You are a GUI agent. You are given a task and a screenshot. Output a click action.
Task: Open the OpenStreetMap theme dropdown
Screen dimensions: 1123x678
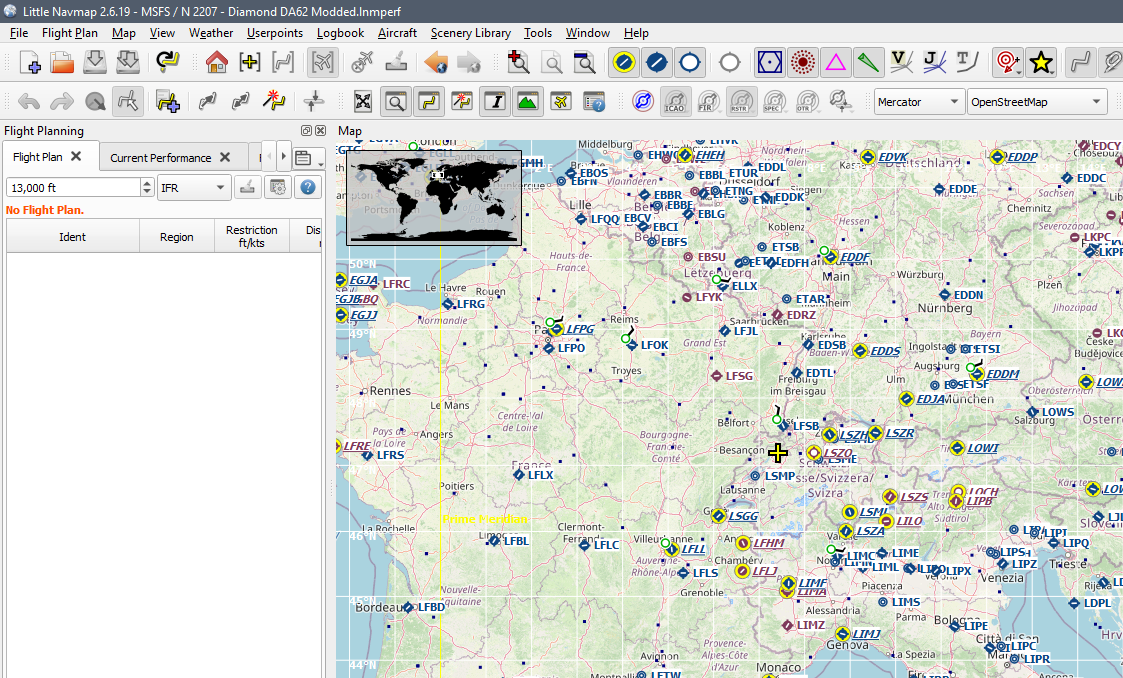(1036, 102)
